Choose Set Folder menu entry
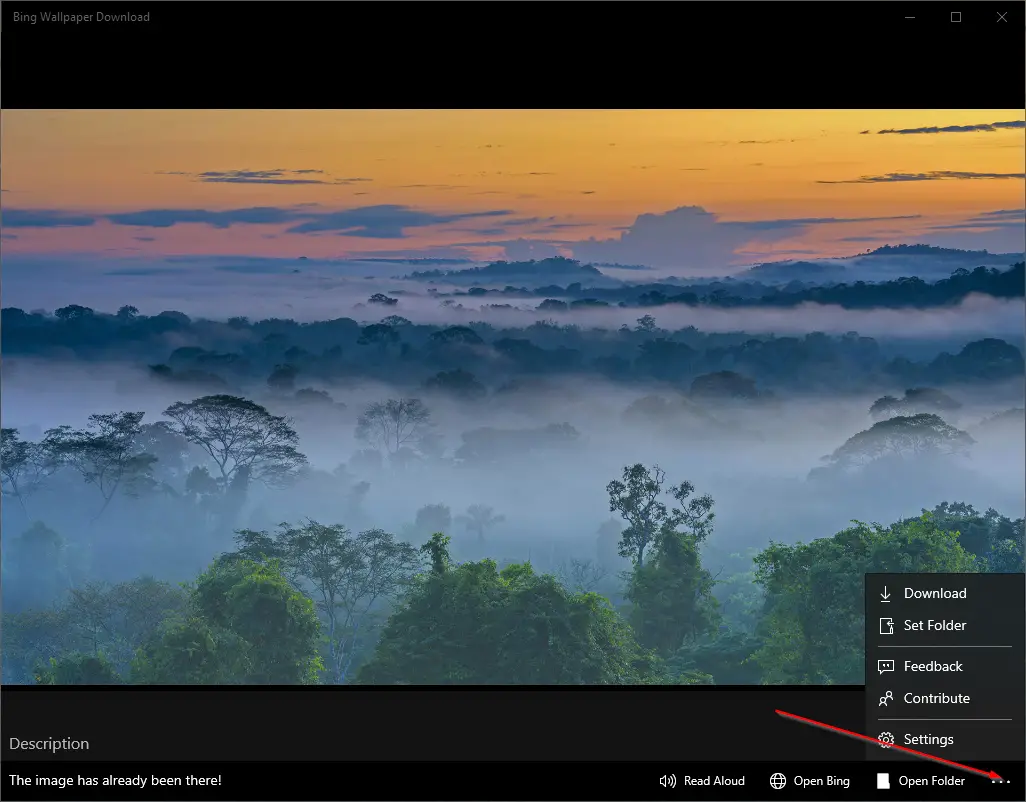The height and width of the screenshot is (802, 1026). click(945, 625)
